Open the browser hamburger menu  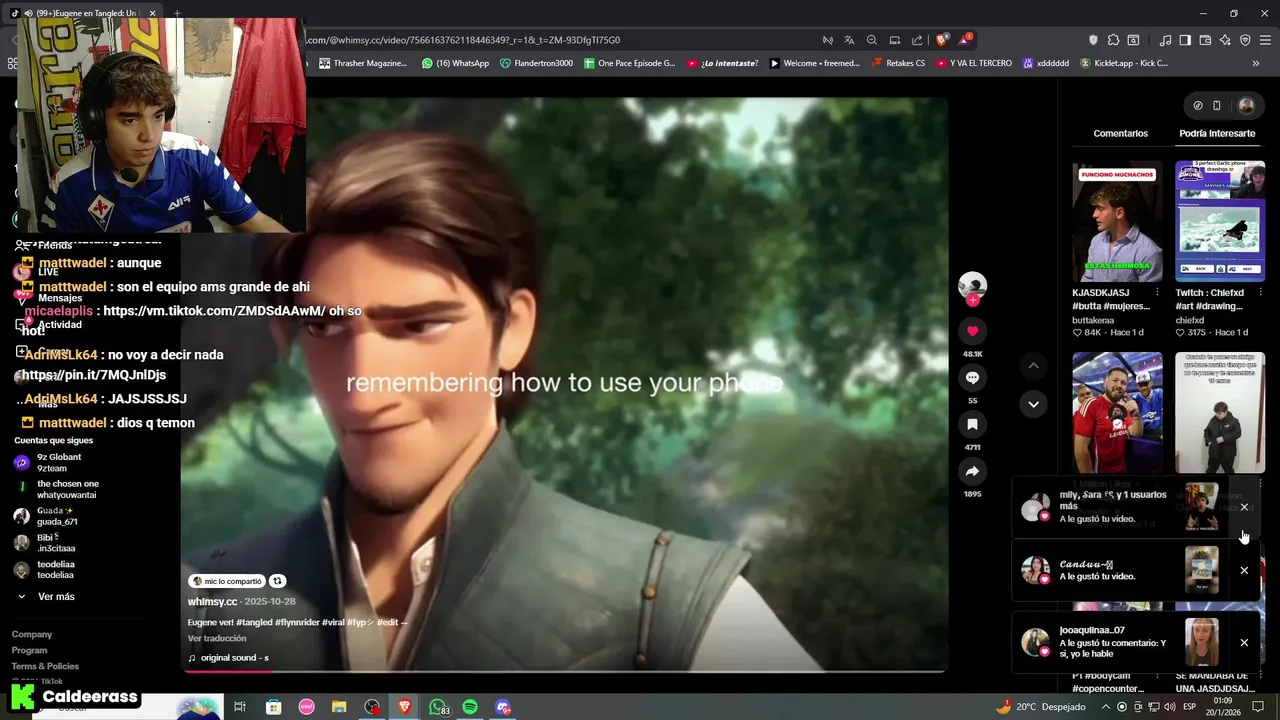tap(1266, 40)
